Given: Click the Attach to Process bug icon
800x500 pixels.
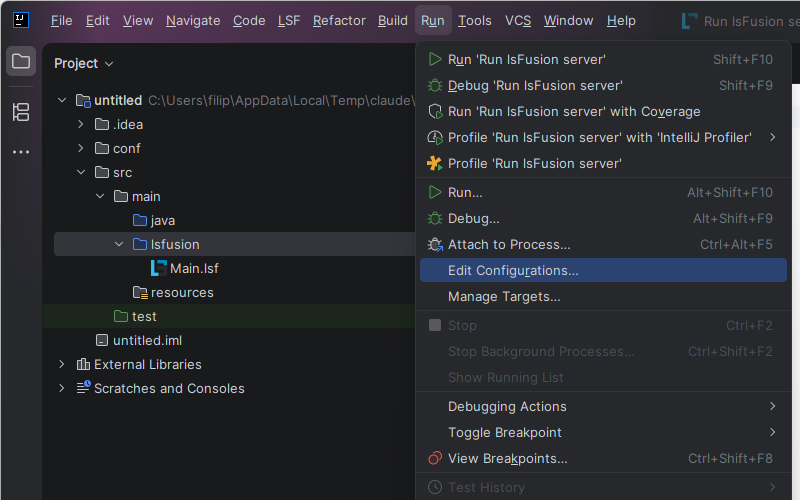Looking at the screenshot, I should tap(435, 244).
